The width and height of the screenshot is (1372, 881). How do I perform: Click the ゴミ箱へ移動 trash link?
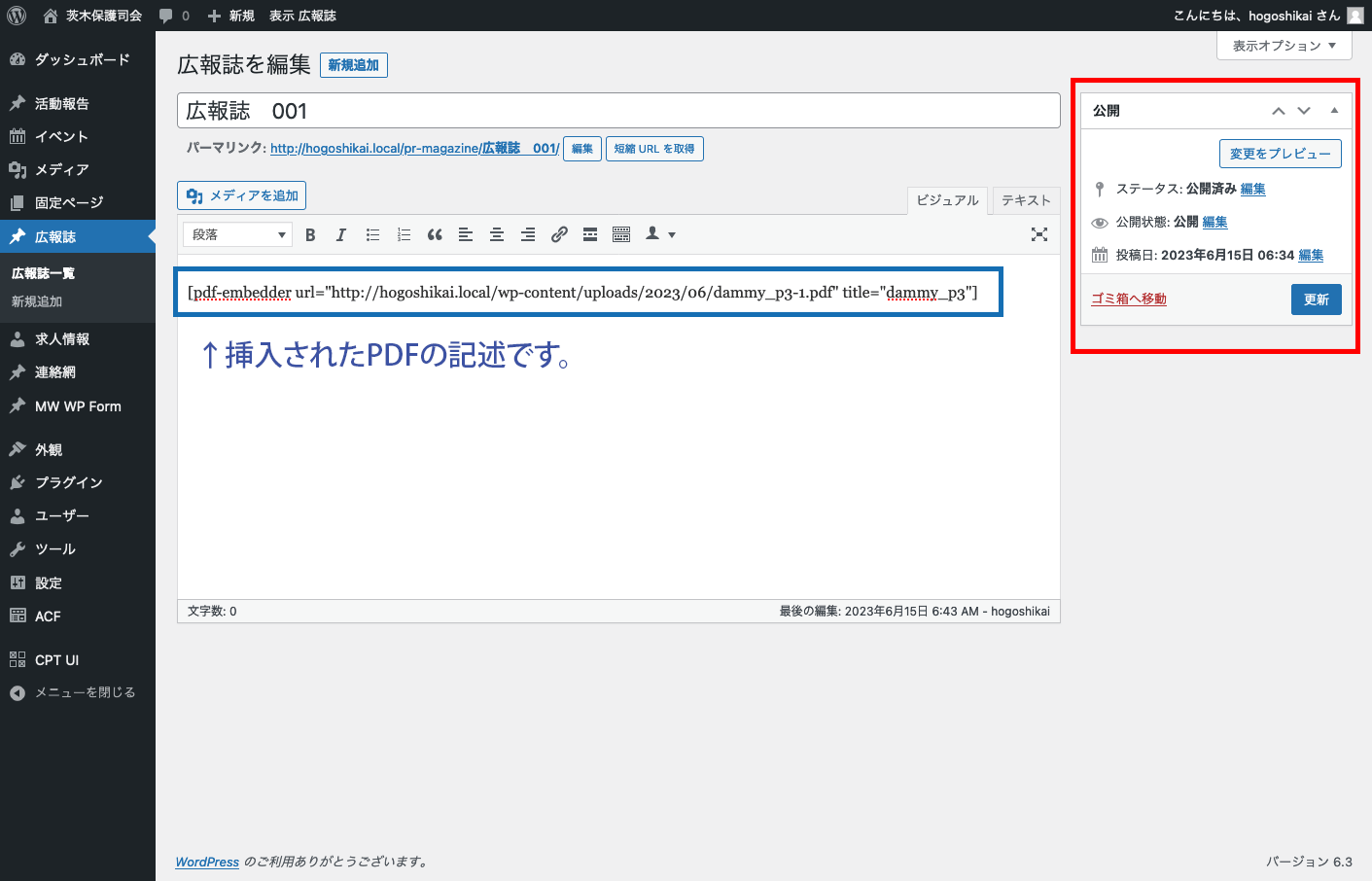(1129, 300)
